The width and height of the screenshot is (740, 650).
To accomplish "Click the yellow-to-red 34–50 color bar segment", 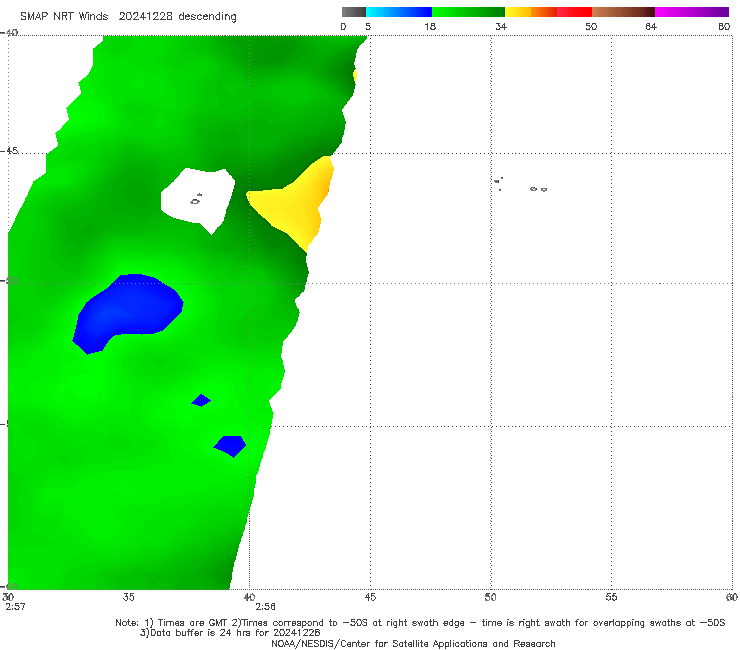I will point(548,12).
